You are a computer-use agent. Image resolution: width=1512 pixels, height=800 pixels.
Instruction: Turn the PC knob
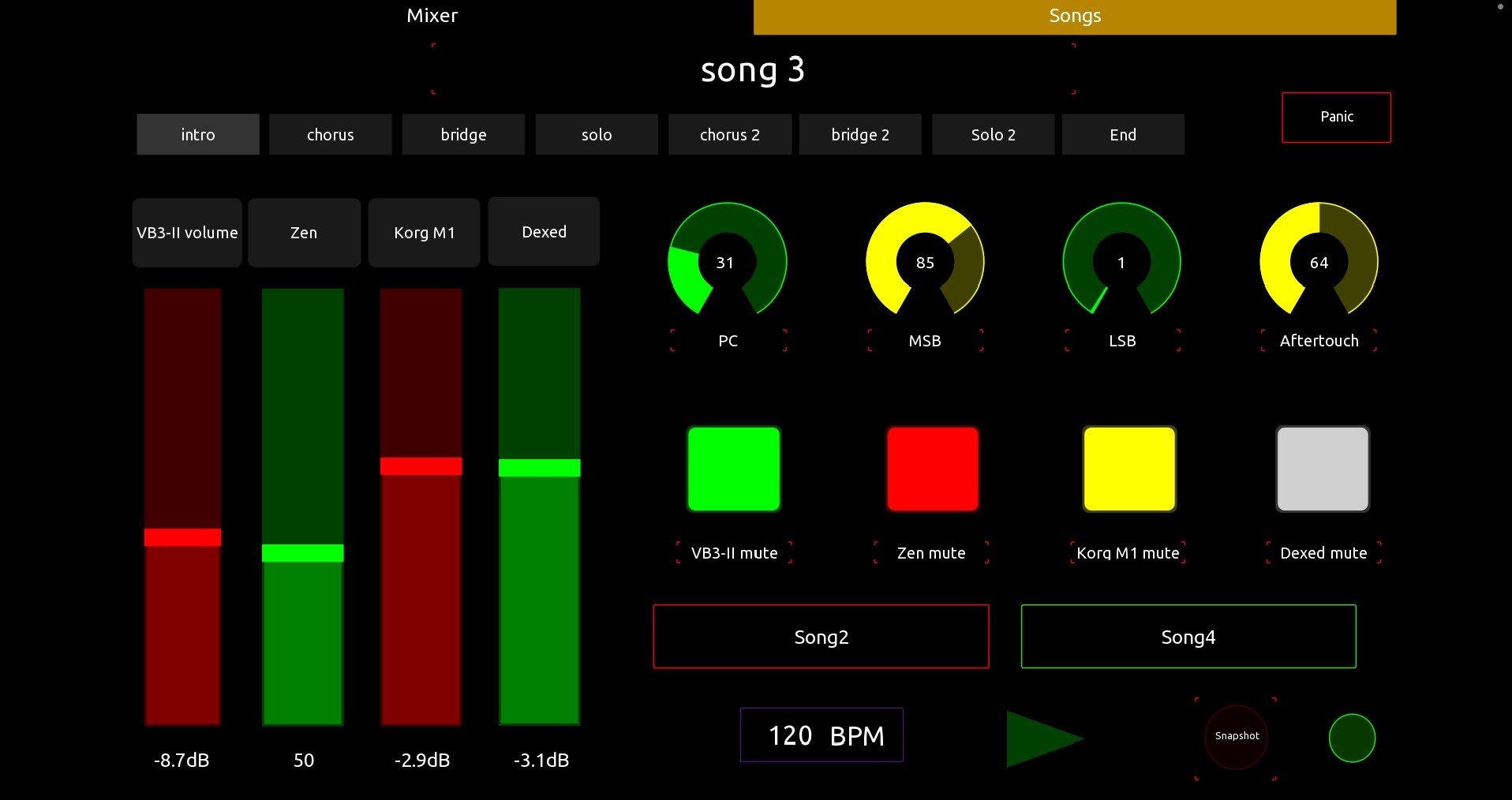tap(726, 263)
